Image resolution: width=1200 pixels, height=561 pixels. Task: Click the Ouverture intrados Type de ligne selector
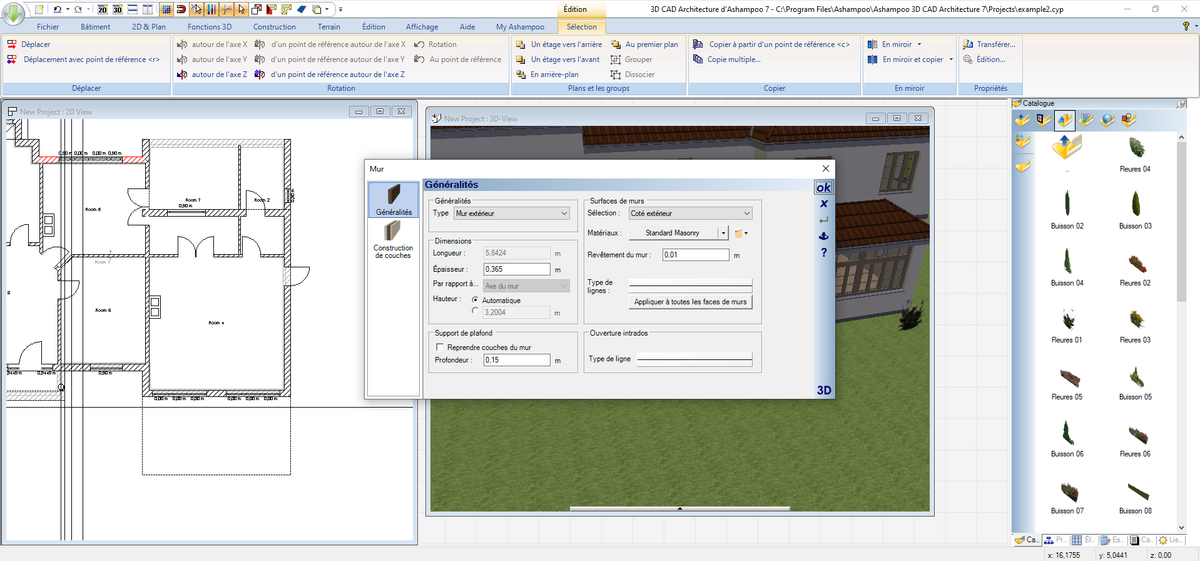point(695,357)
